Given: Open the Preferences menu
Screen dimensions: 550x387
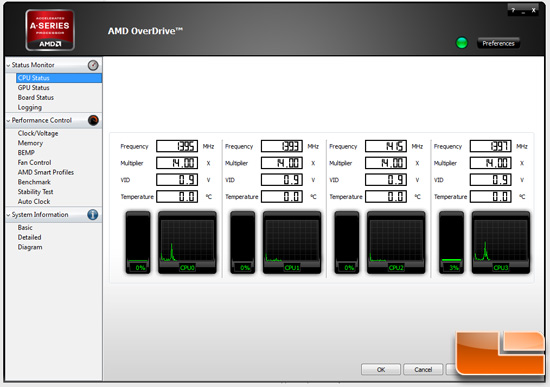Looking at the screenshot, I should click(x=498, y=43).
